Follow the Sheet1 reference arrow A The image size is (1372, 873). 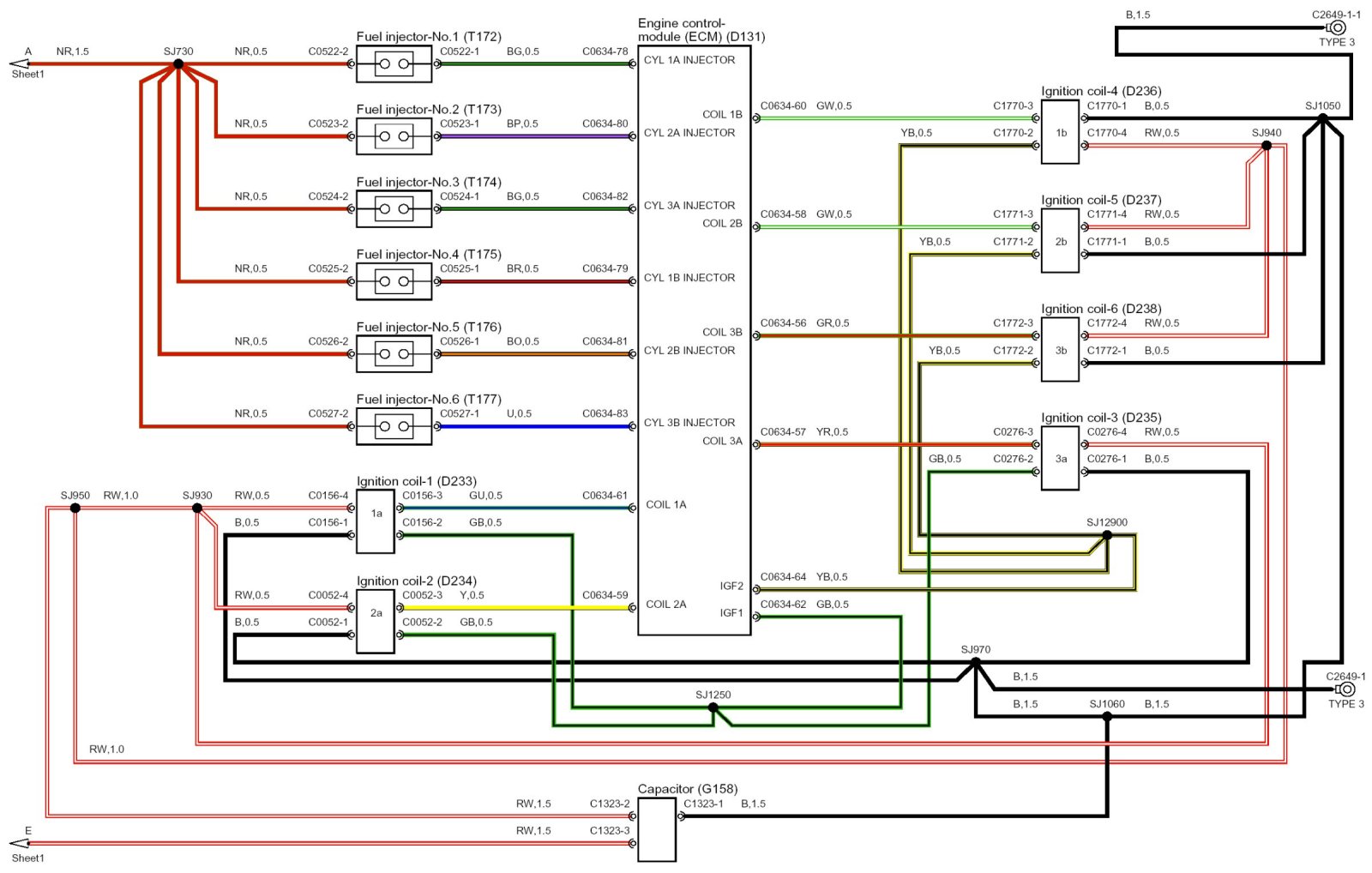point(19,63)
